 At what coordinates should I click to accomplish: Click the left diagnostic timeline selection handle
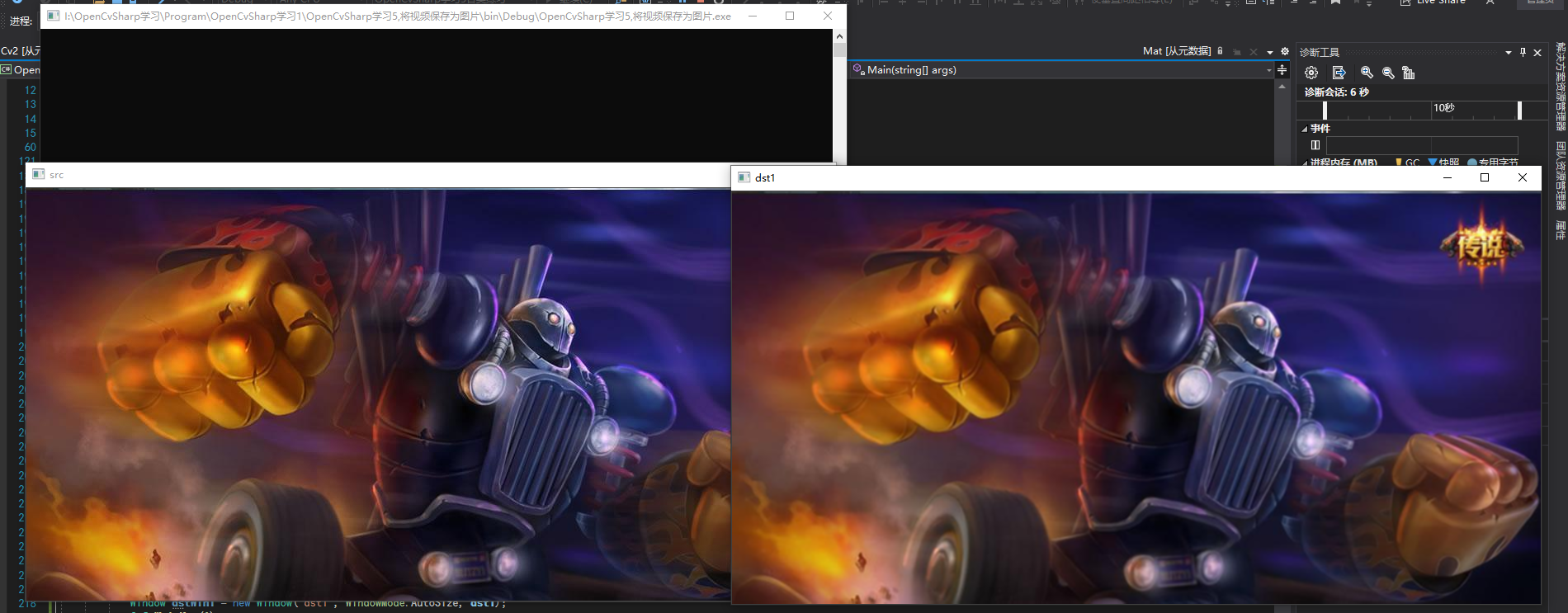pyautogui.click(x=1325, y=110)
